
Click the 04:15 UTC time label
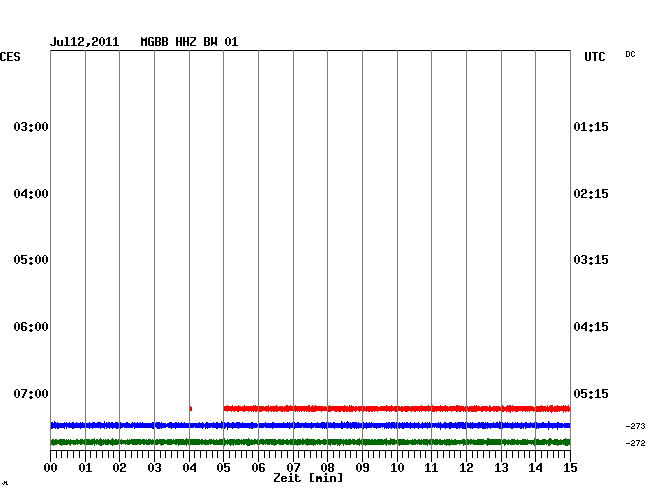[x=591, y=327]
